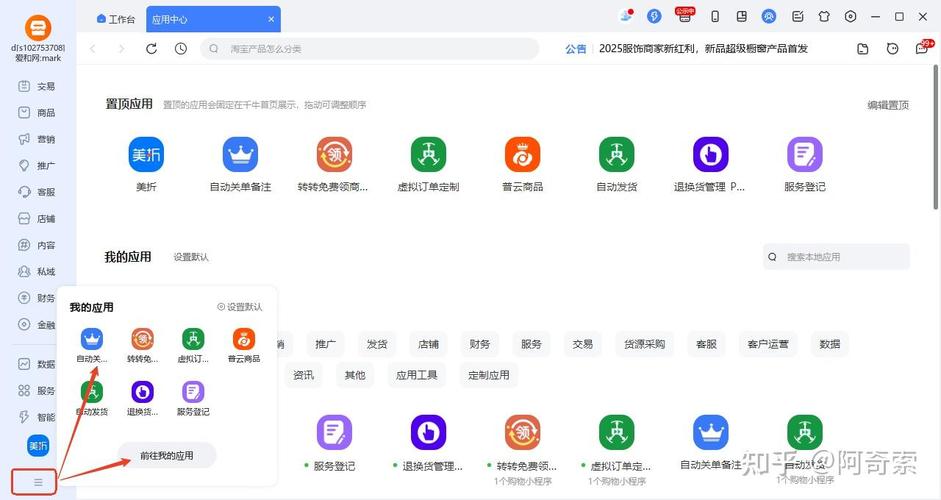Click the user avatar above 爱和网:mark
941x500 pixels.
point(38,28)
